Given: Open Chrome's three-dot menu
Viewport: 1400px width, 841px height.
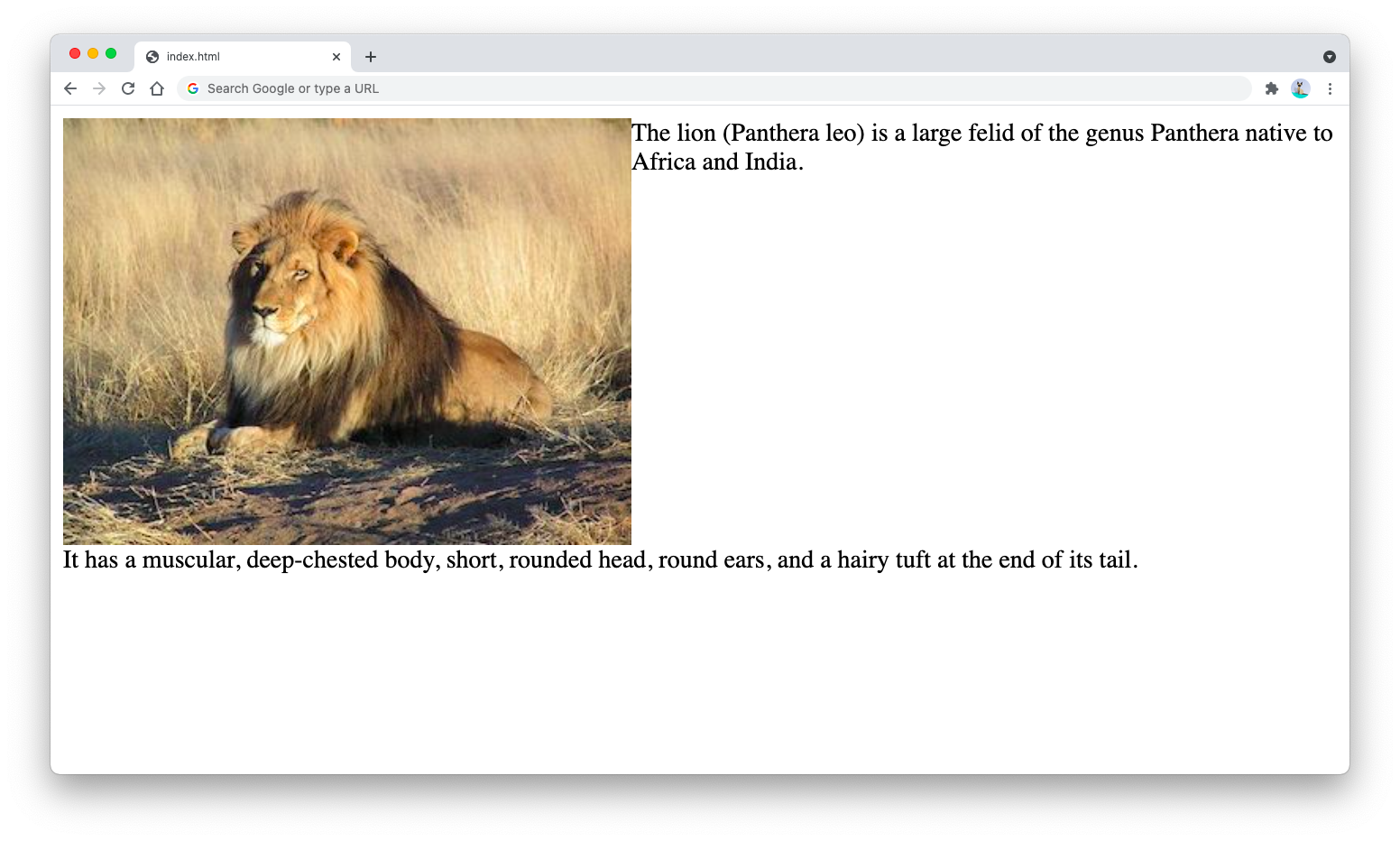Looking at the screenshot, I should [1330, 88].
